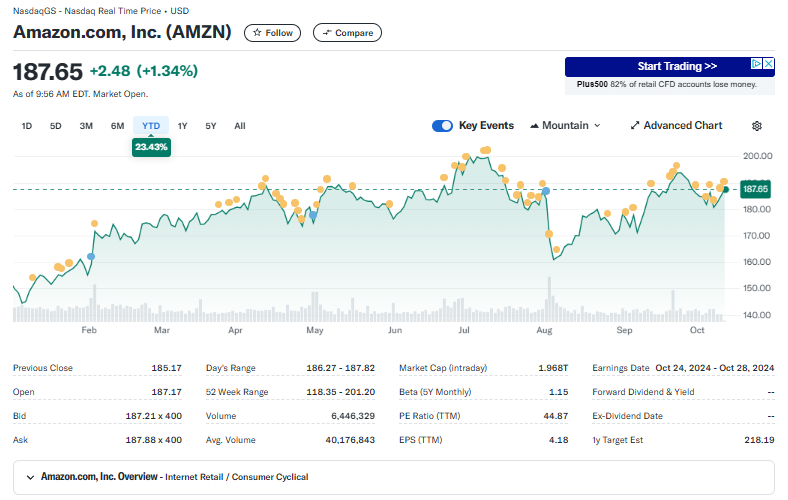The height and width of the screenshot is (500, 788).
Task: Click the Forward Dividend & Yield label
Action: tap(643, 392)
